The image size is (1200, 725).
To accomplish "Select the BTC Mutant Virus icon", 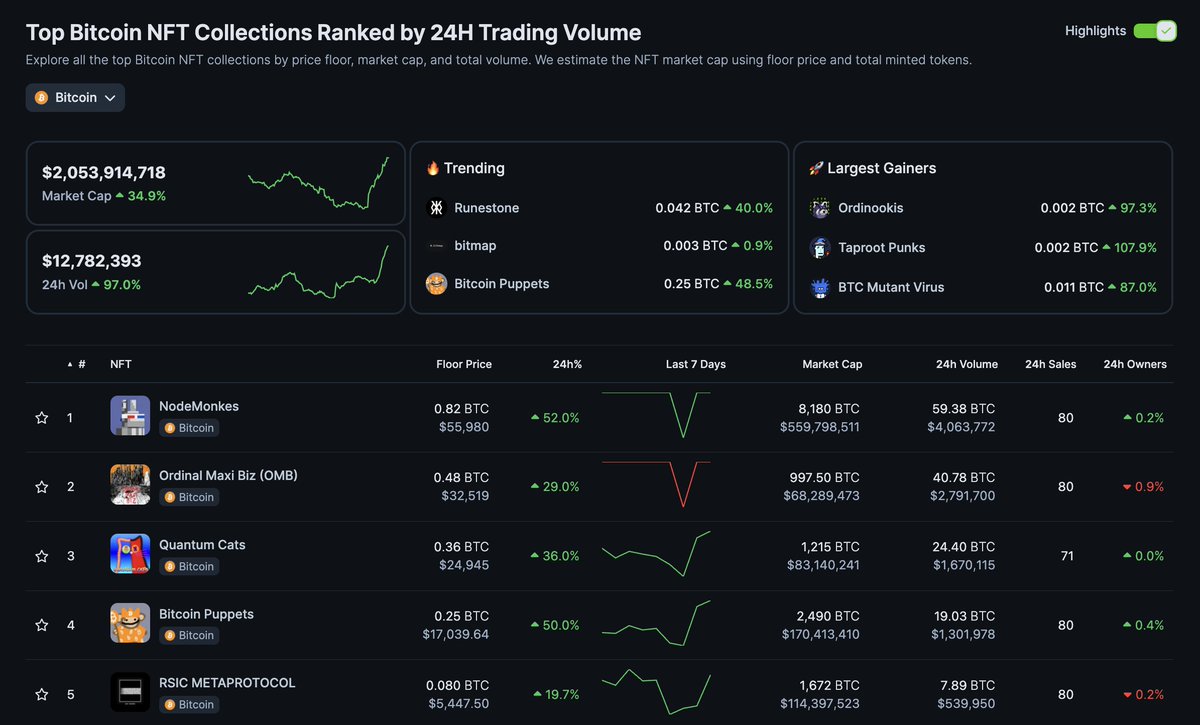I will click(x=820, y=287).
